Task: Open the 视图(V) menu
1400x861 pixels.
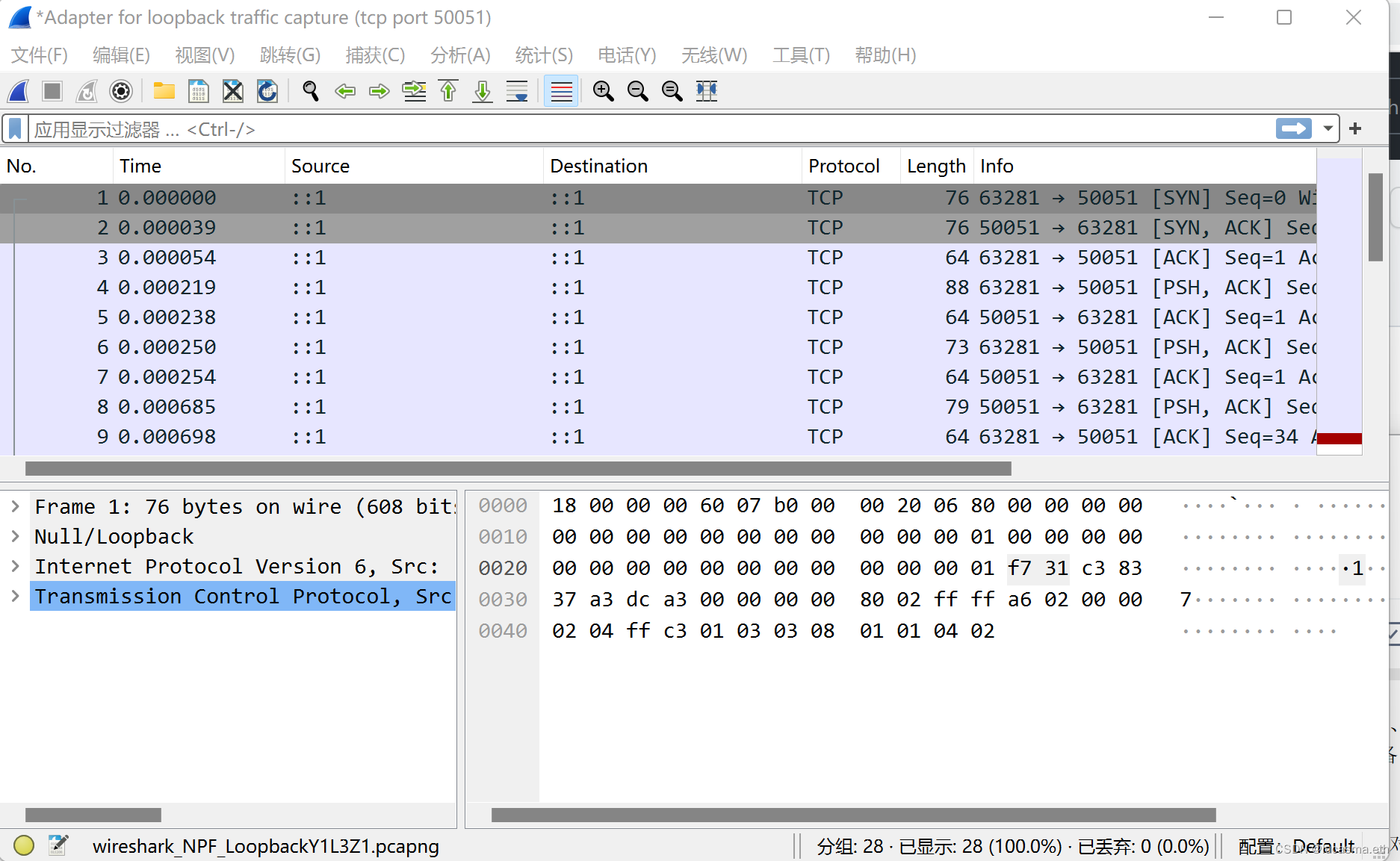Action: coord(205,55)
